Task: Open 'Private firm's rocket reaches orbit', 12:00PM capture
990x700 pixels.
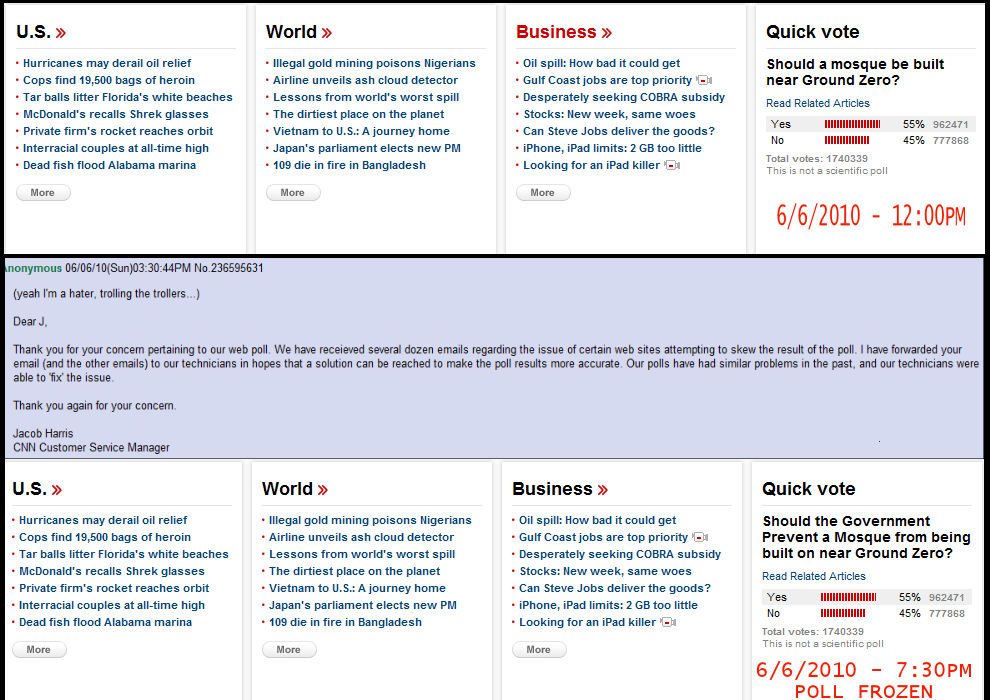Action: [118, 131]
